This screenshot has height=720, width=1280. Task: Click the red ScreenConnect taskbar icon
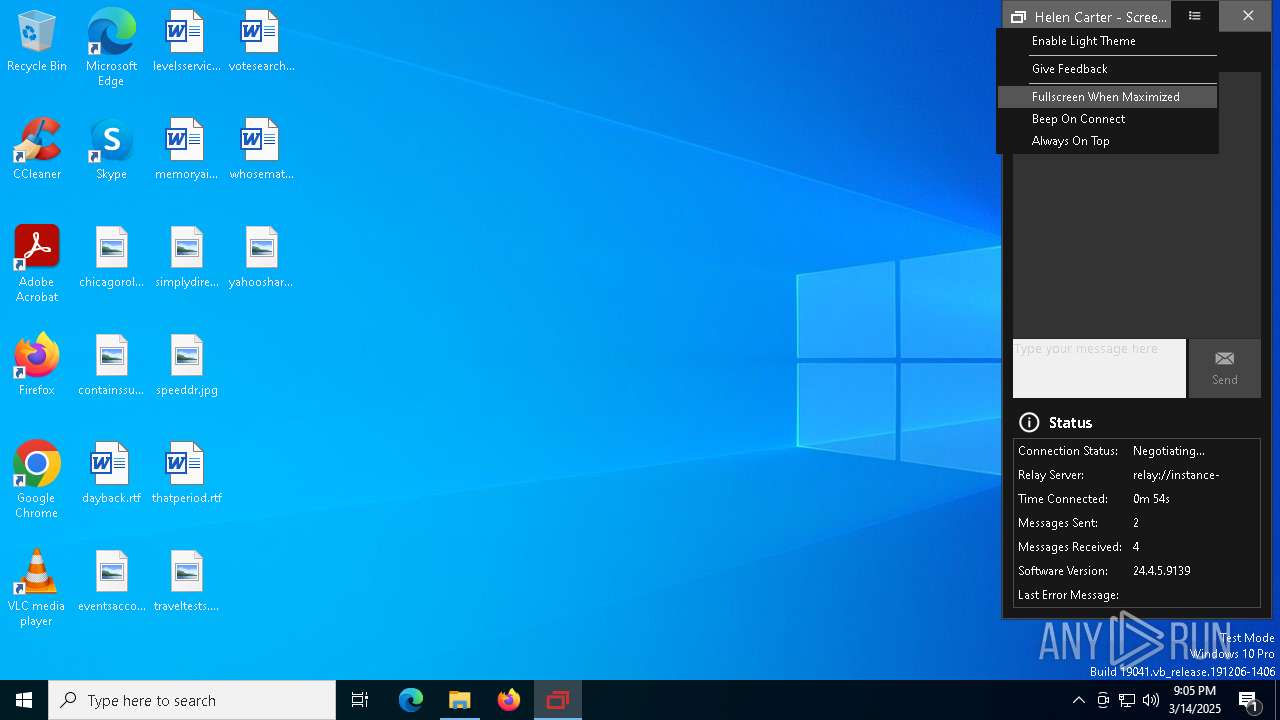point(558,700)
